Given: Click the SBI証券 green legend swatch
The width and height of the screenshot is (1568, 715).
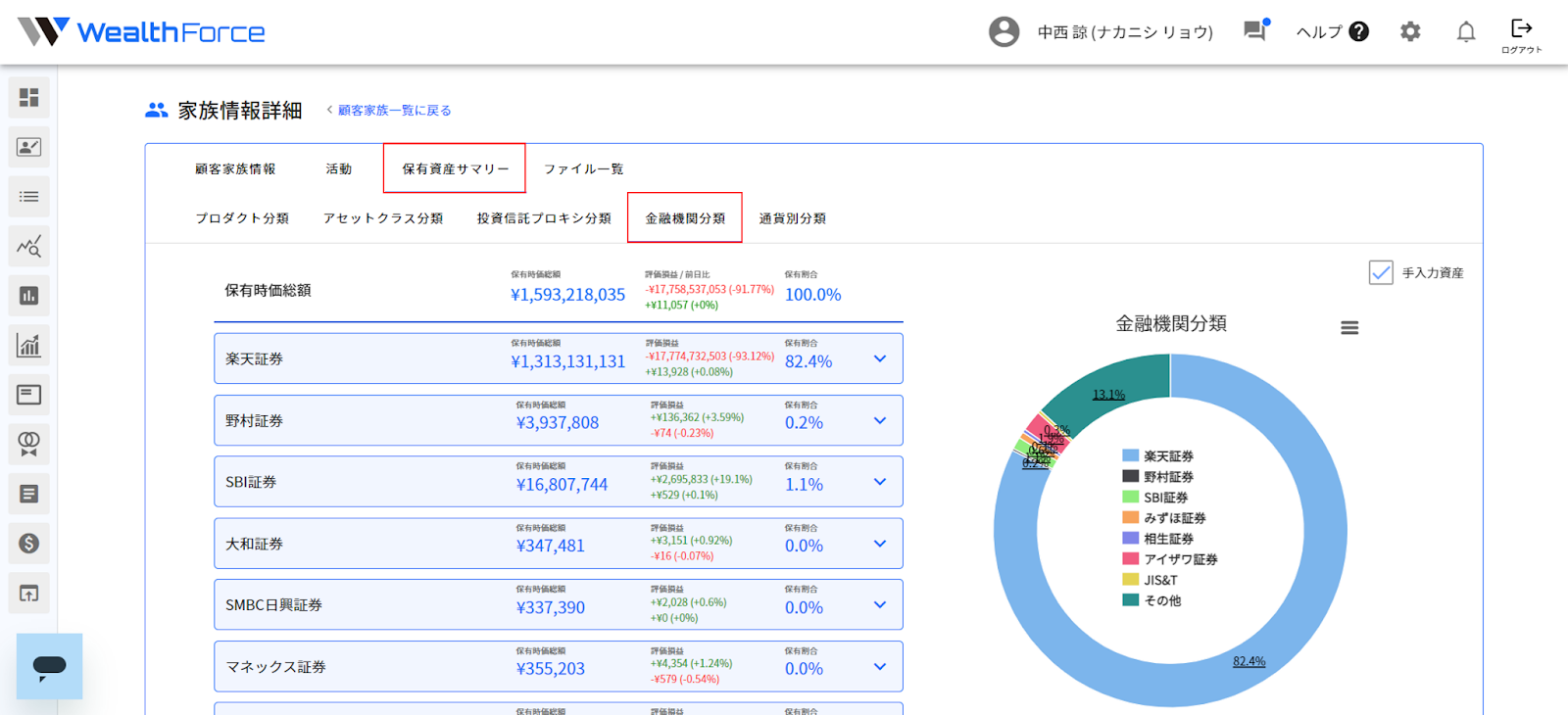Looking at the screenshot, I should (1131, 497).
